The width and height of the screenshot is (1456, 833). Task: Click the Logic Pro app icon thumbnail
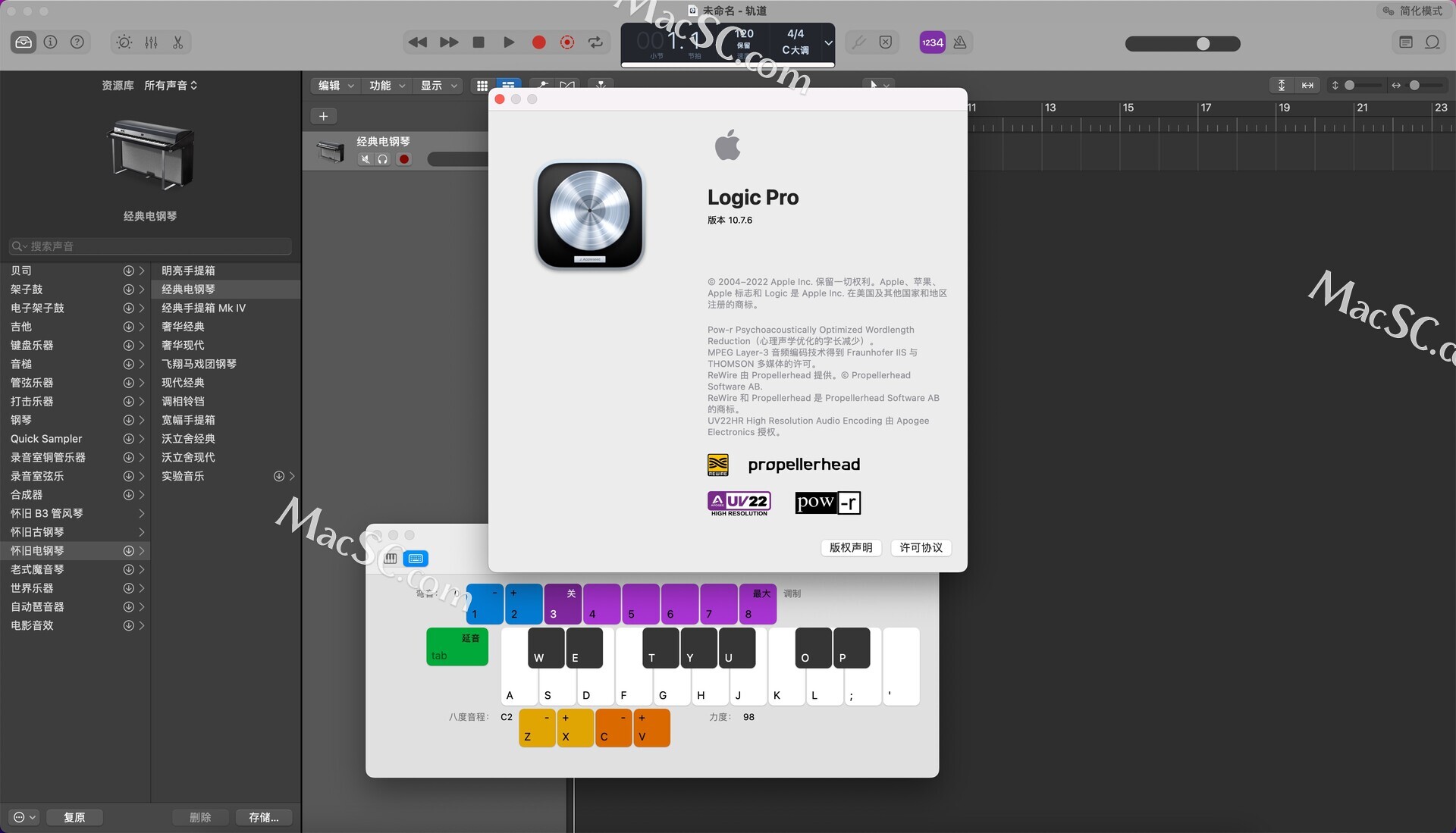[590, 215]
